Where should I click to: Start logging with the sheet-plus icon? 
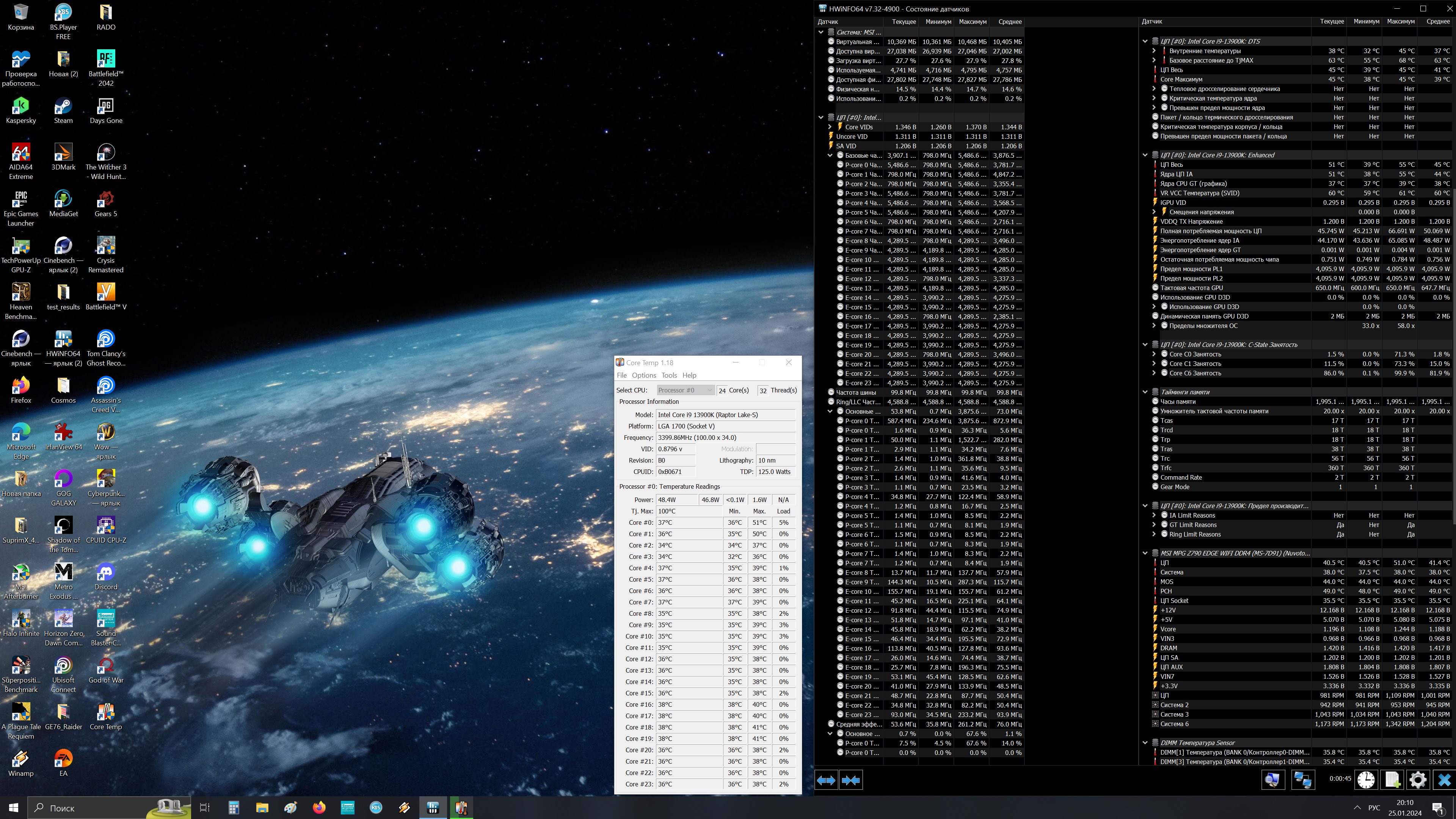point(1392,780)
